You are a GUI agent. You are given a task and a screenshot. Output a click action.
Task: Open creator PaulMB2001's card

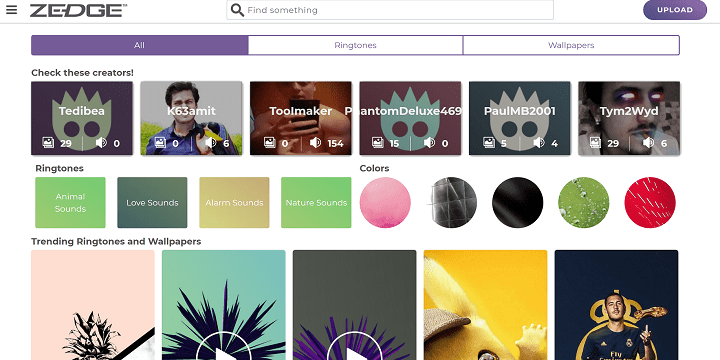pyautogui.click(x=519, y=118)
